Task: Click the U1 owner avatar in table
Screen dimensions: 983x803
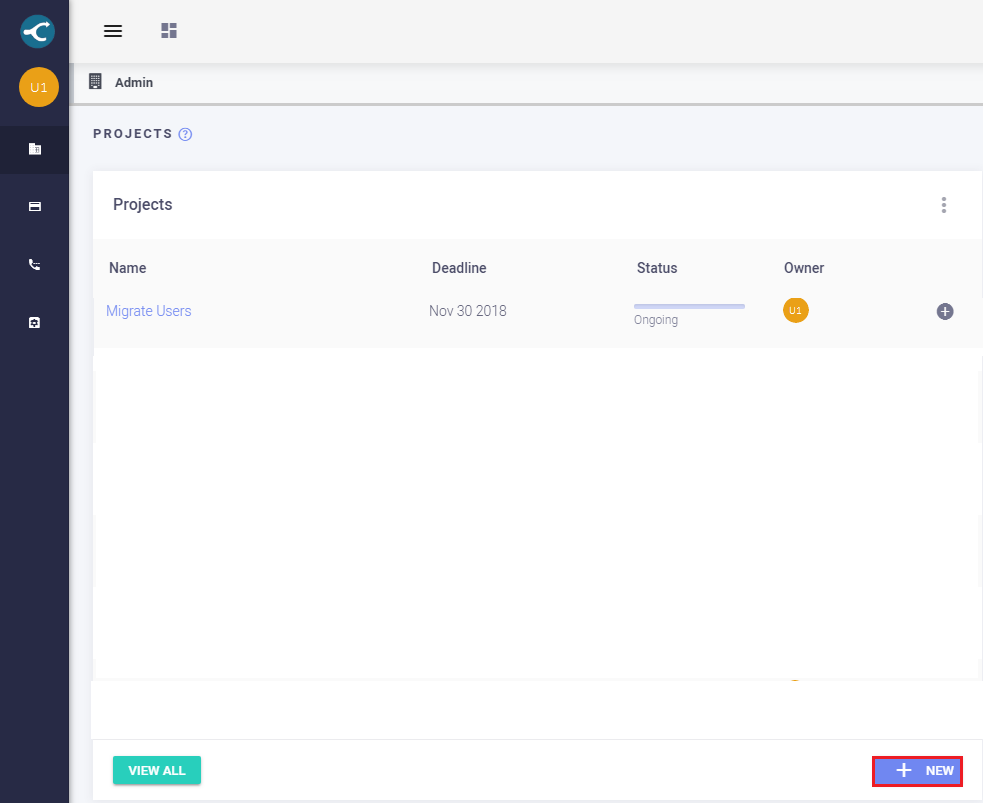Action: click(x=795, y=310)
